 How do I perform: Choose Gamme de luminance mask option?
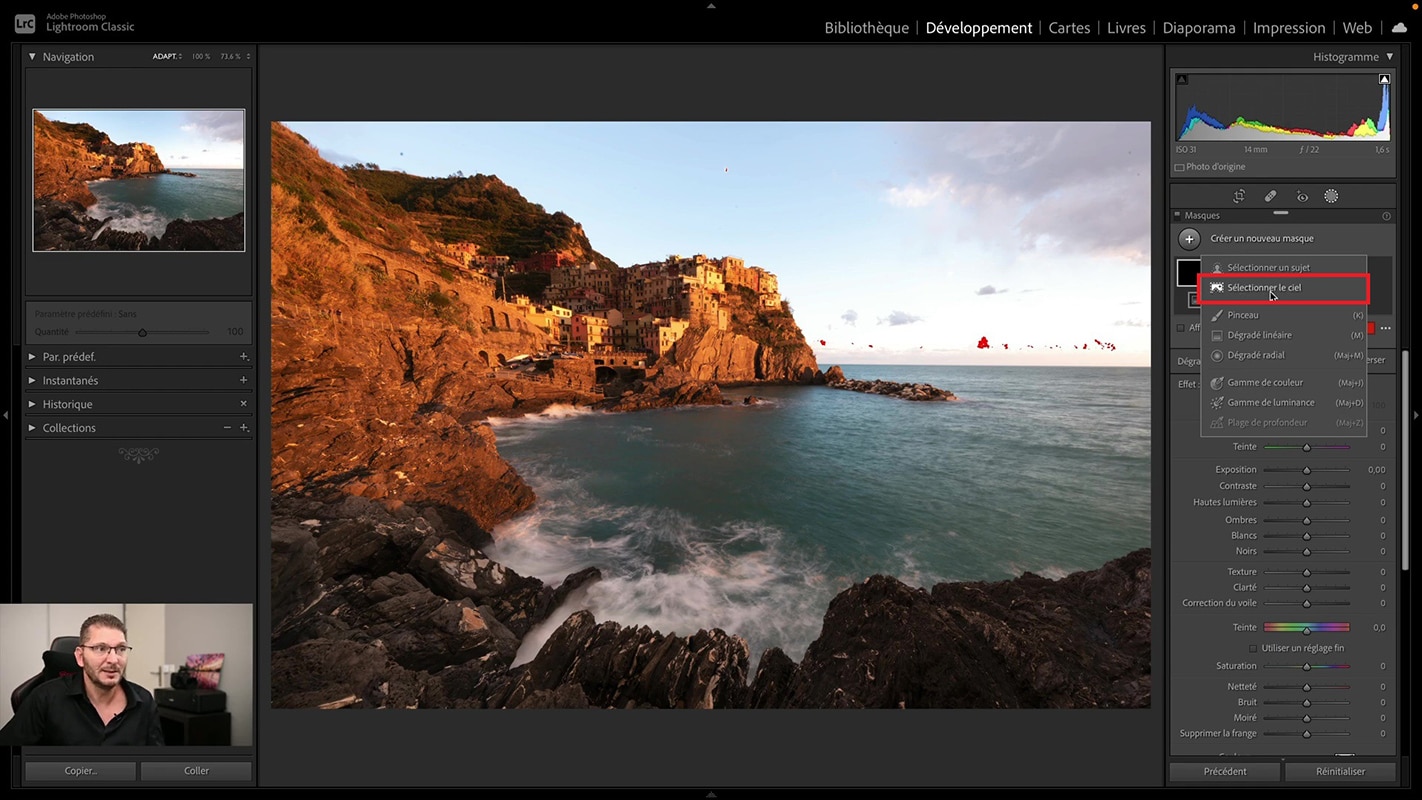(x=1284, y=402)
